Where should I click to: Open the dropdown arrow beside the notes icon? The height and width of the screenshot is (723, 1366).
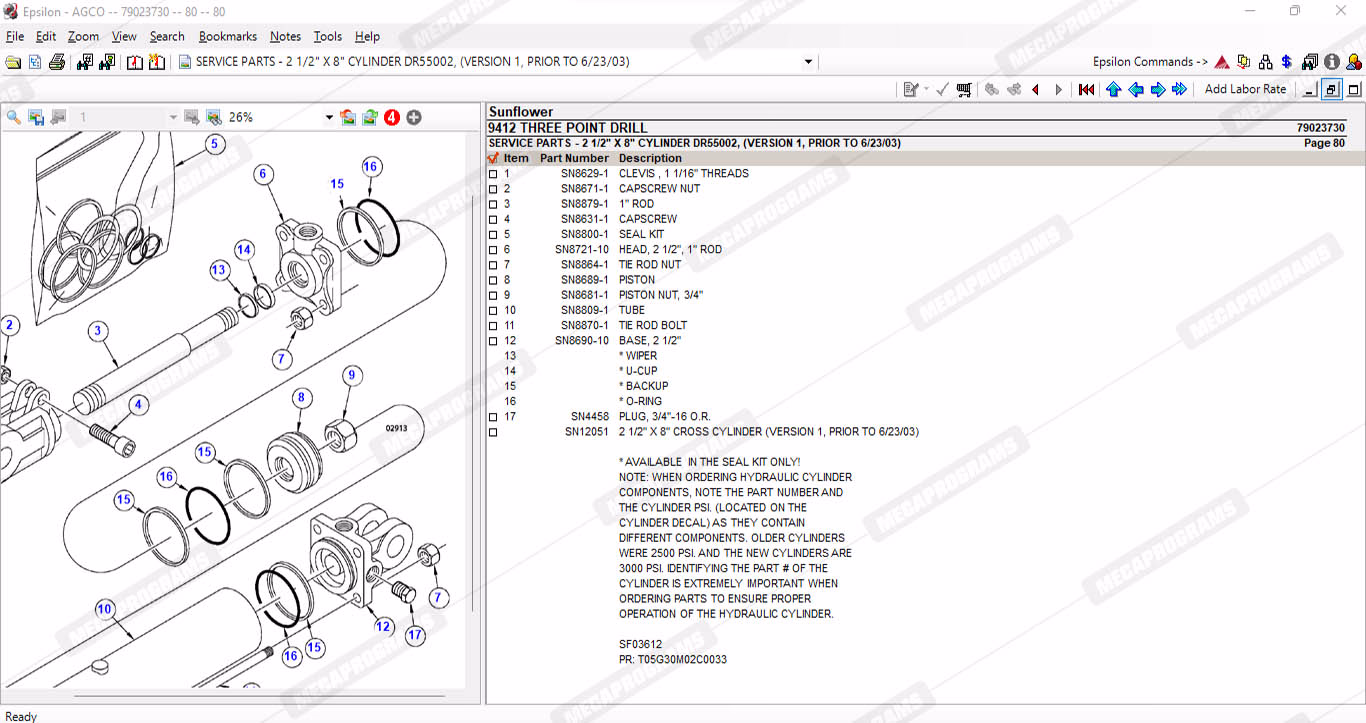point(926,90)
